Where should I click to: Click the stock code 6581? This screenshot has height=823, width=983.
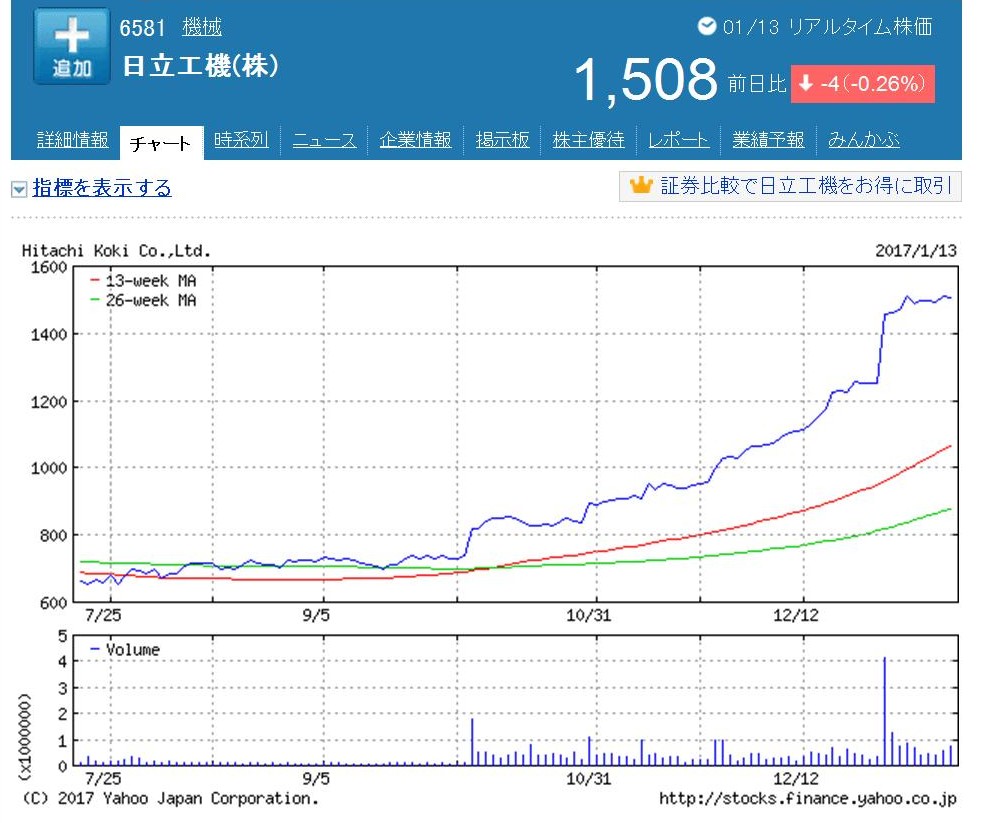(142, 28)
